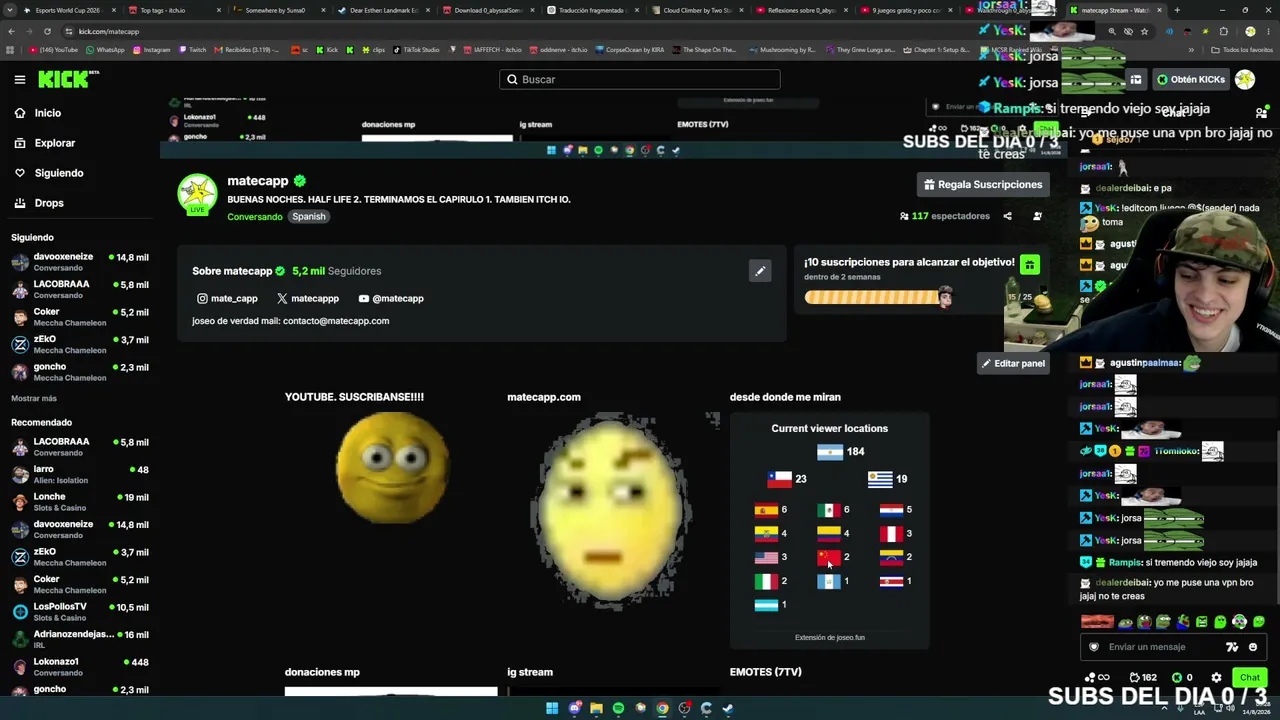Open the 7TV emote menu in chat
Viewport: 1280px width, 720px height.
pyautogui.click(x=1232, y=647)
